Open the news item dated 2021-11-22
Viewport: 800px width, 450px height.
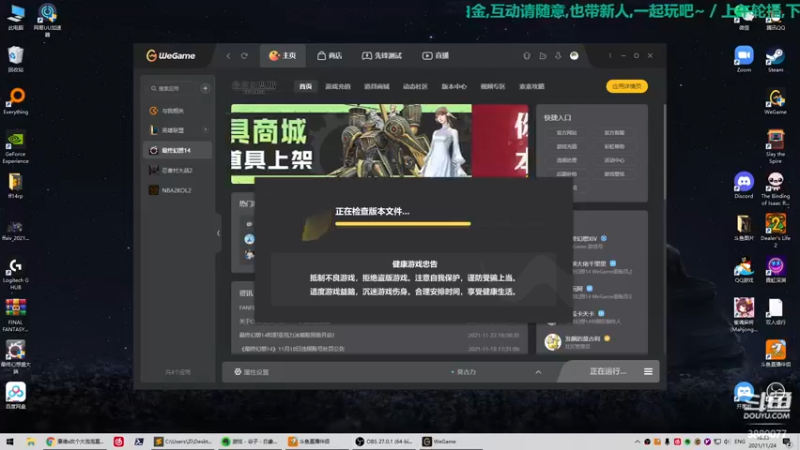pos(380,335)
